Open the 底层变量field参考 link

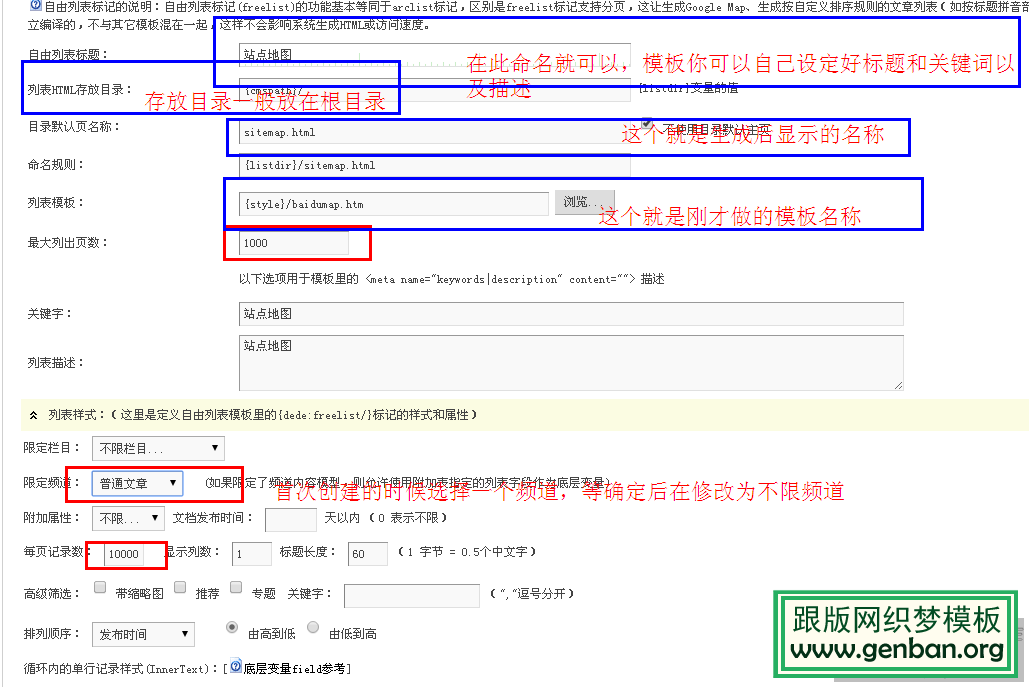point(294,669)
